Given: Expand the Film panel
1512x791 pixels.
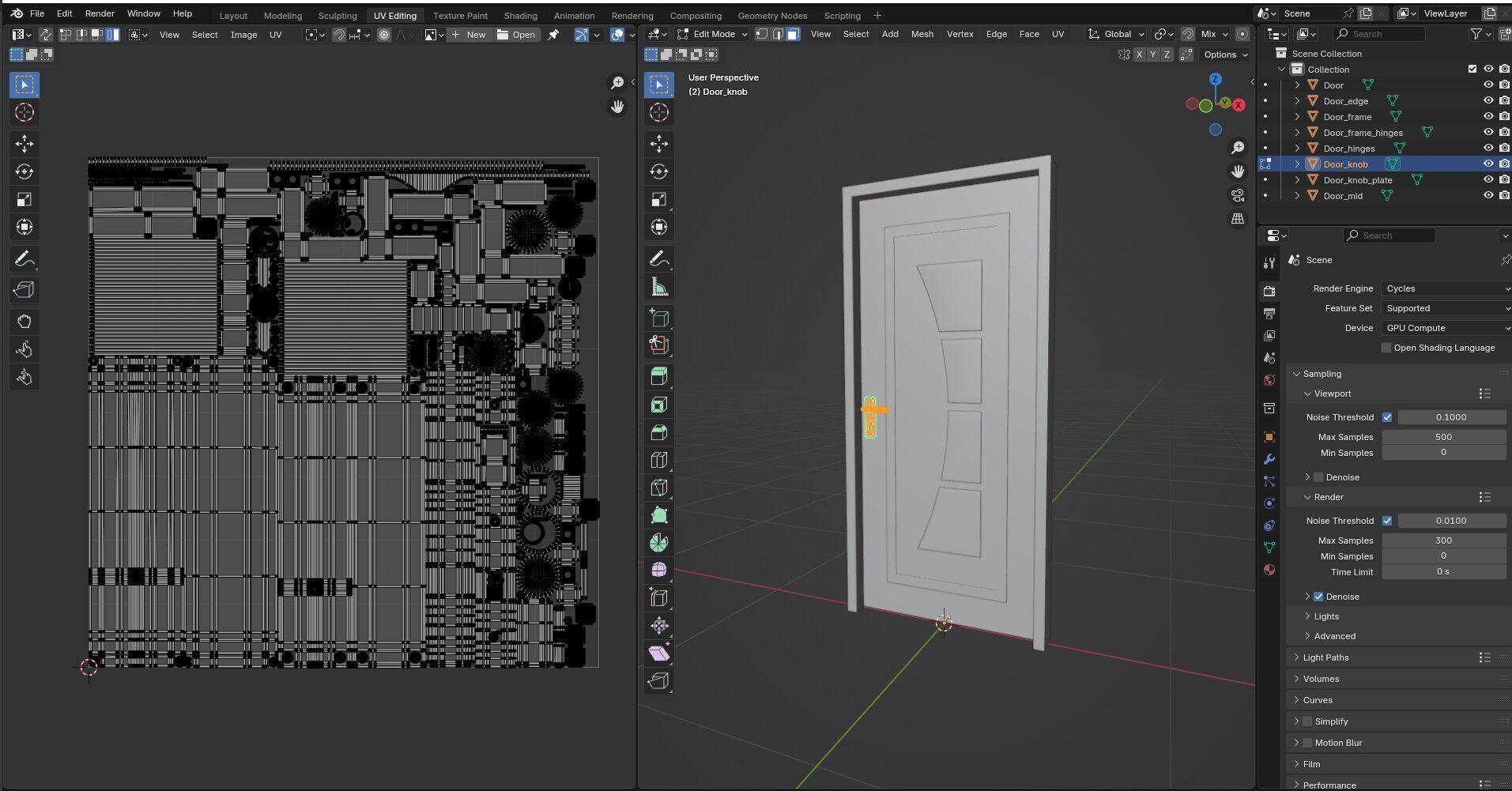Looking at the screenshot, I should tap(1311, 764).
